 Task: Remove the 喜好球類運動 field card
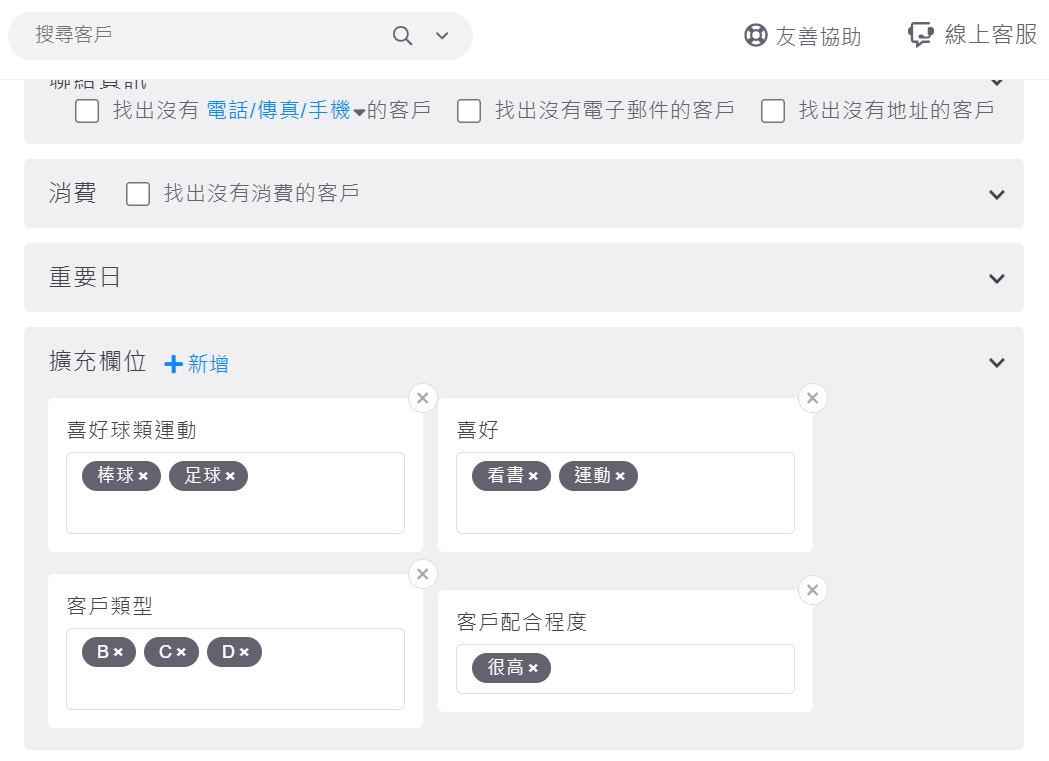[422, 398]
